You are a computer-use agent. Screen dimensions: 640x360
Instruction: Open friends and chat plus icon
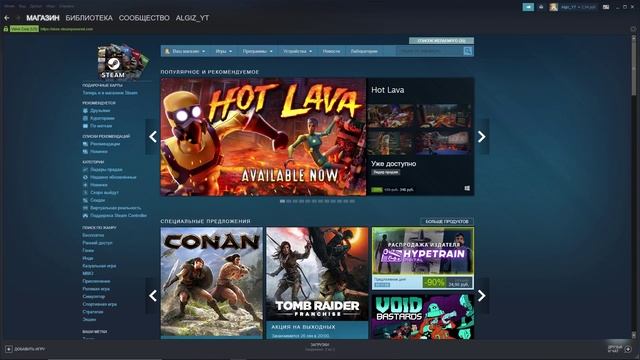(628, 349)
